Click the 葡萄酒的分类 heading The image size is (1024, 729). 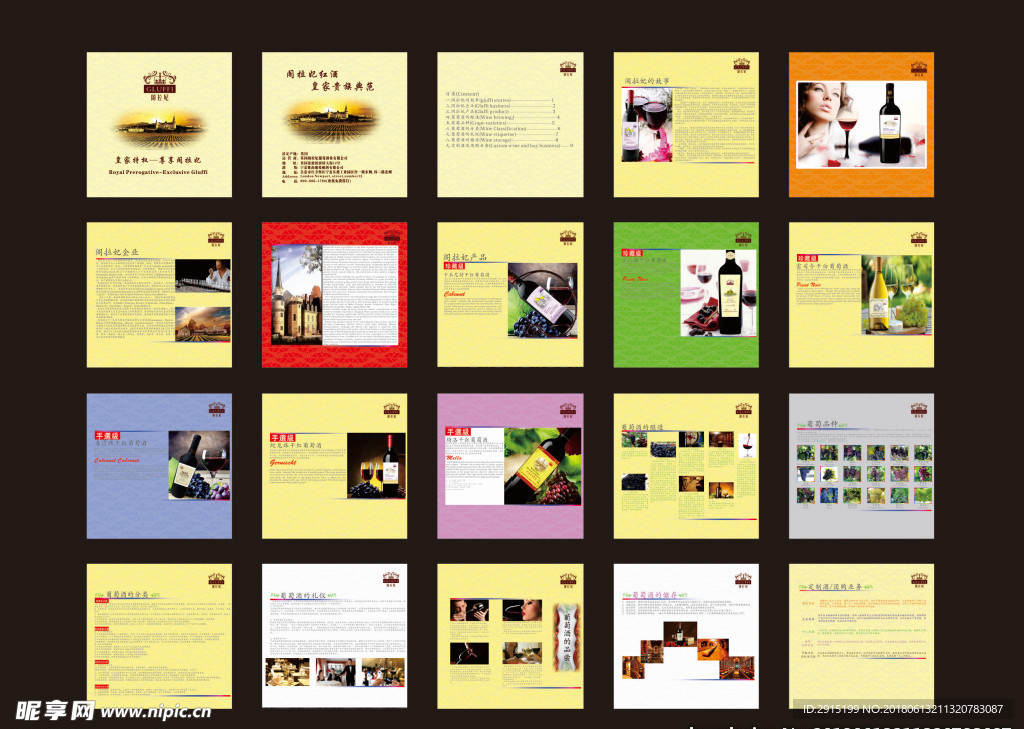(x=127, y=594)
